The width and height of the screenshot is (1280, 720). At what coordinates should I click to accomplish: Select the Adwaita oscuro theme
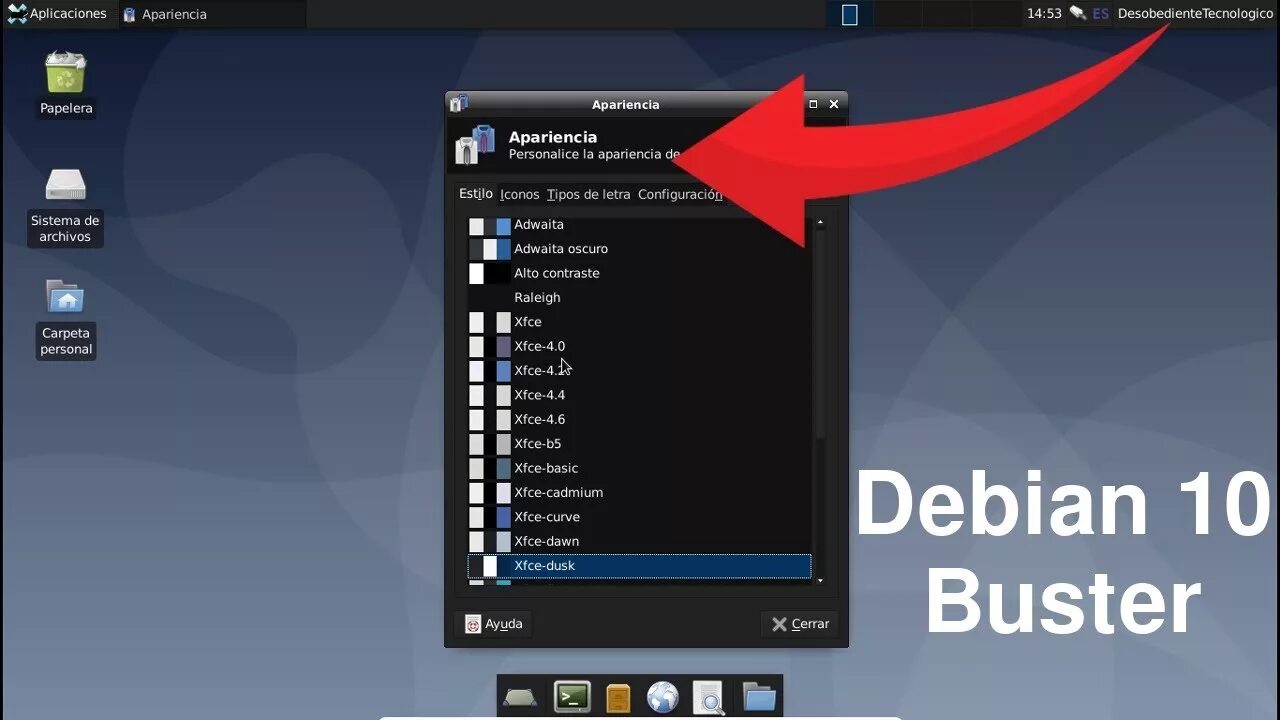639,249
